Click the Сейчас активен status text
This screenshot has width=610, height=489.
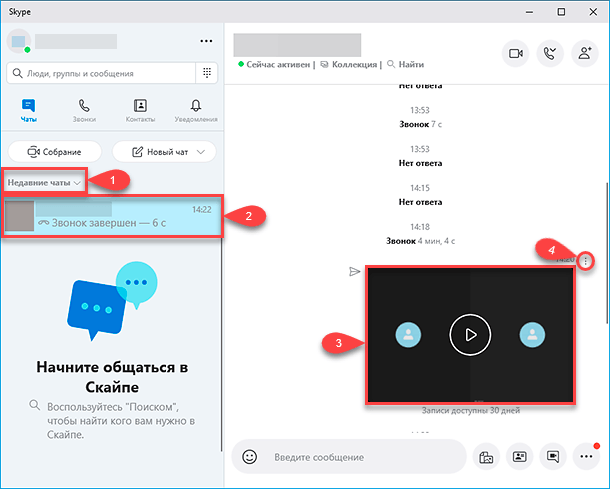pos(278,64)
